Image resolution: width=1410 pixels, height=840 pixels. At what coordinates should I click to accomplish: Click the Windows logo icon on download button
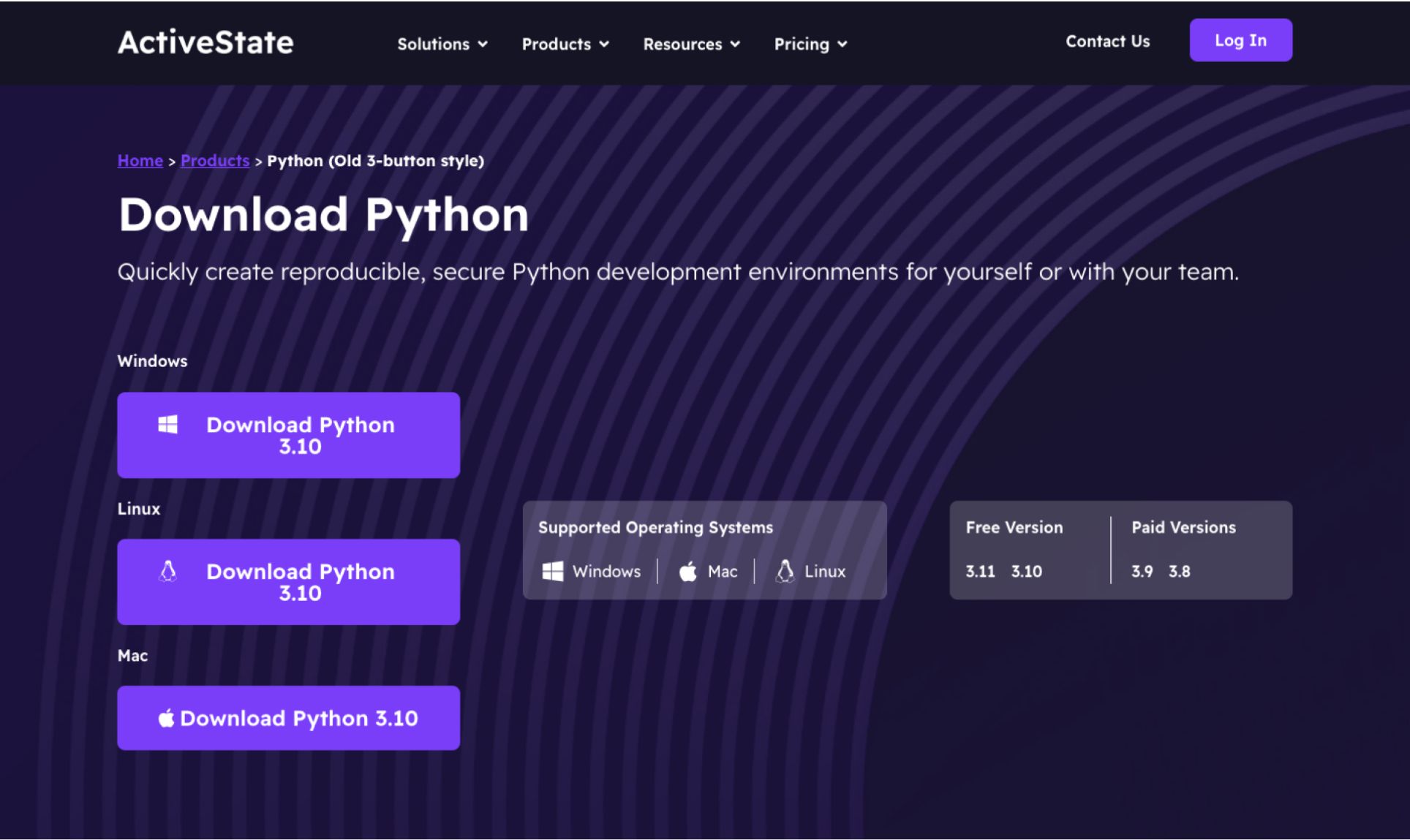(167, 425)
